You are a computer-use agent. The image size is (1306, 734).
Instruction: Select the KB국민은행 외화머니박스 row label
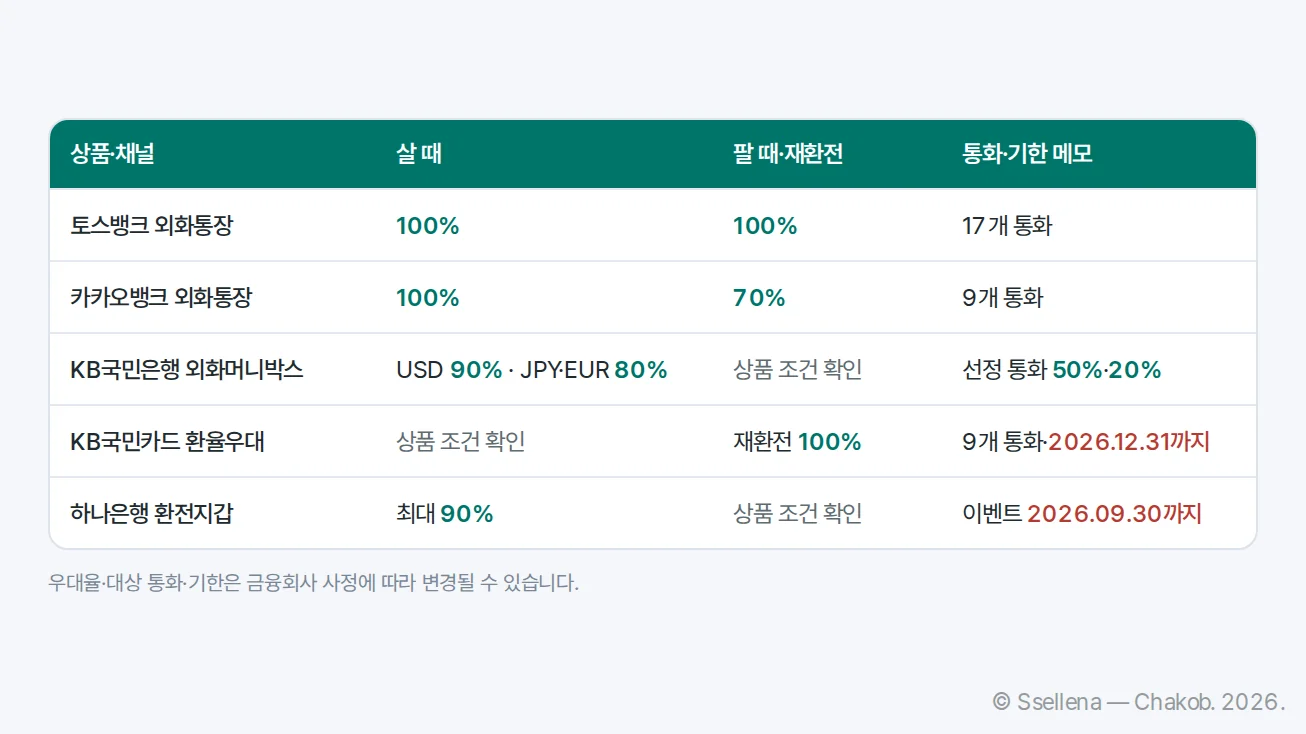187,370
